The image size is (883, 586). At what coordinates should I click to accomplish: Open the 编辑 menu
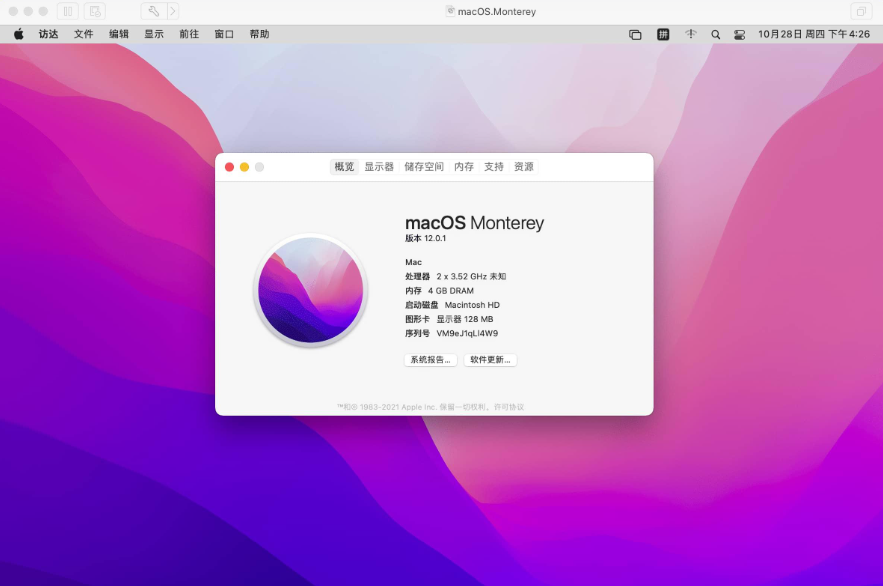(x=119, y=34)
